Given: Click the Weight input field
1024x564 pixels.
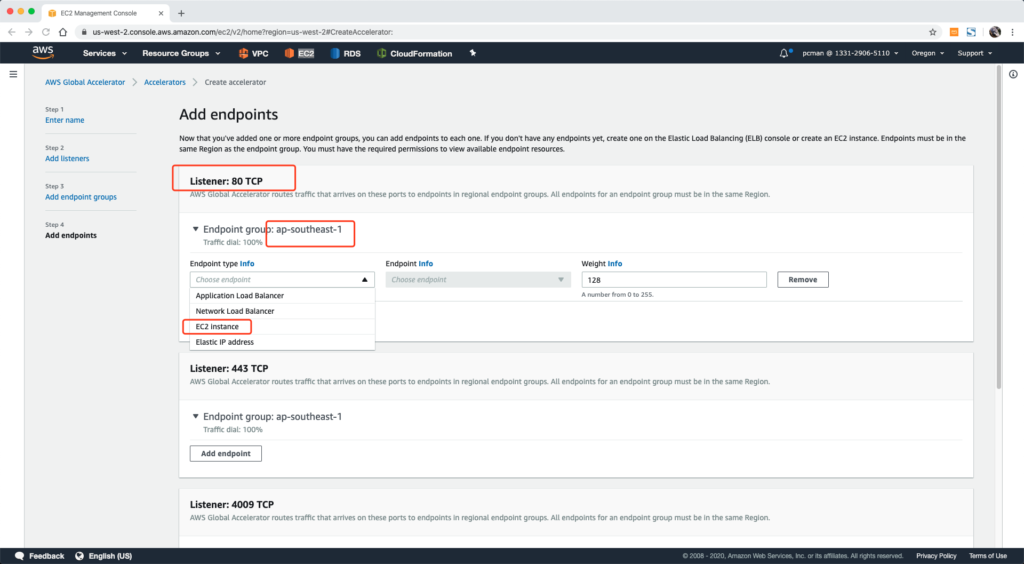Looking at the screenshot, I should click(x=673, y=280).
